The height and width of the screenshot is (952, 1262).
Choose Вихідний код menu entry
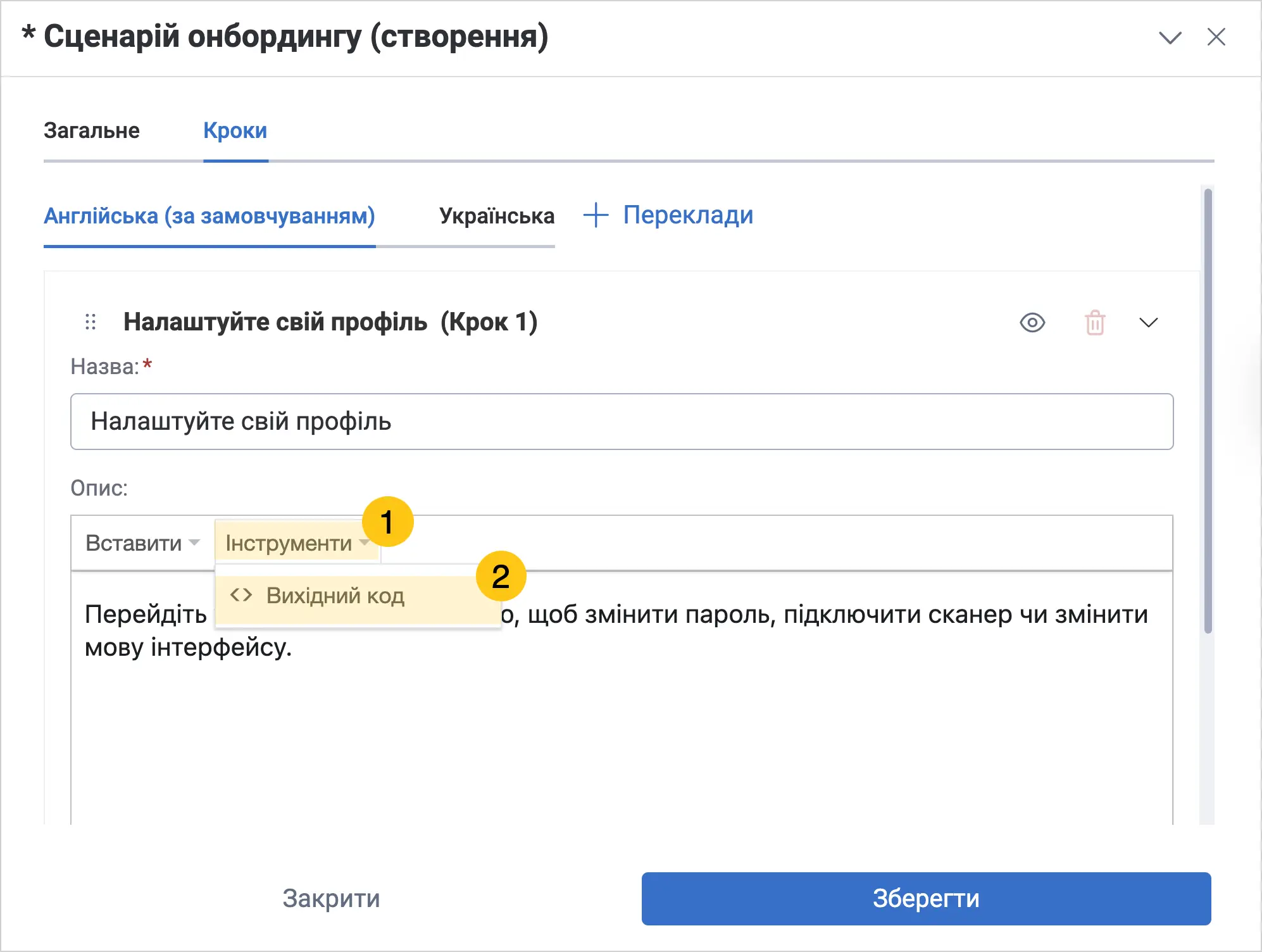(x=358, y=596)
